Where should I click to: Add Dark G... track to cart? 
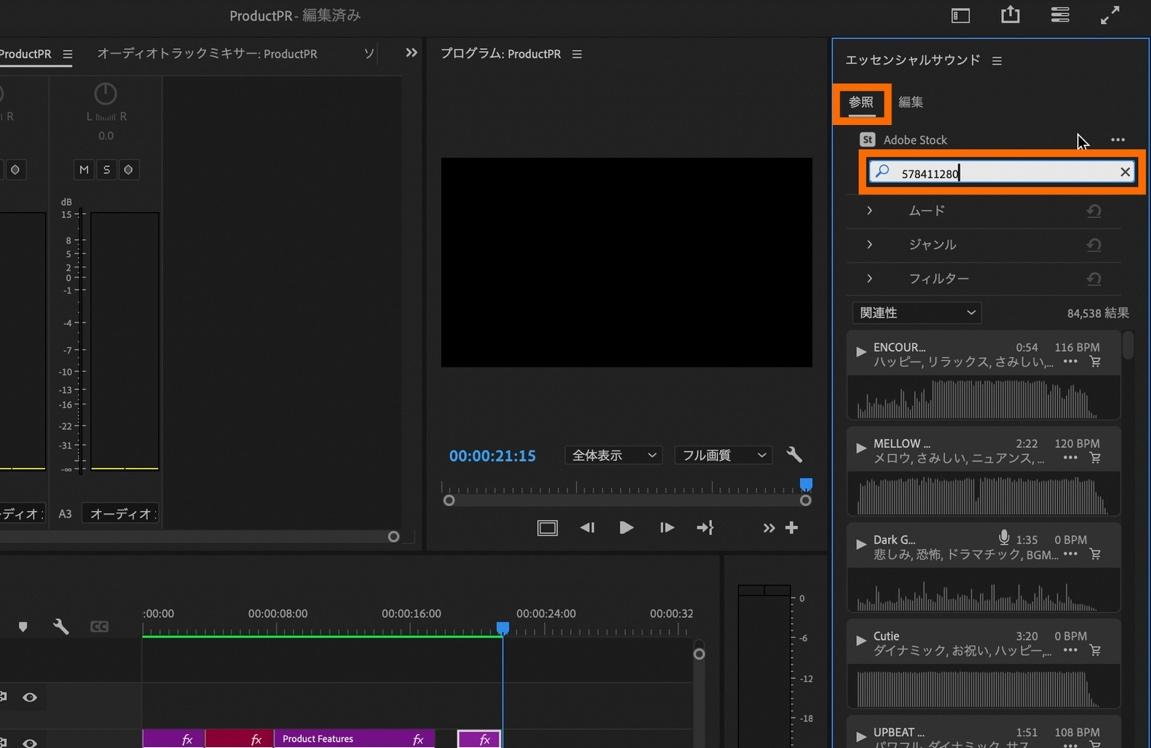(x=1095, y=554)
